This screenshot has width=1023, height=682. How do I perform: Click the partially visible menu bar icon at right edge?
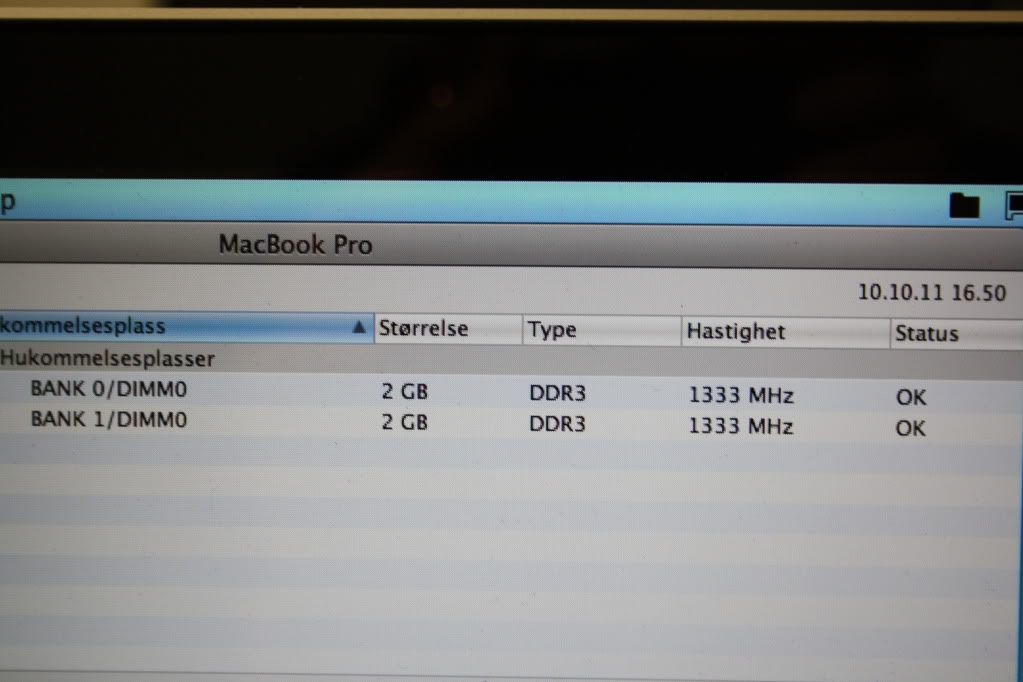[1013, 205]
